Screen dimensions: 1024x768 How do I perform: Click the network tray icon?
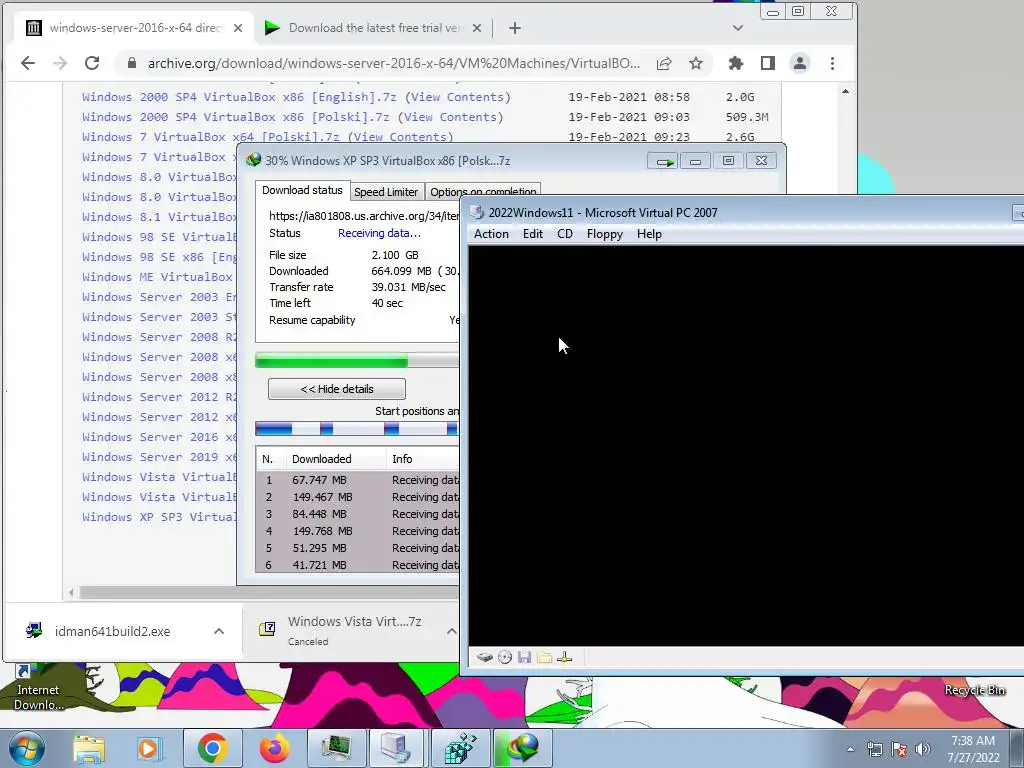874,749
